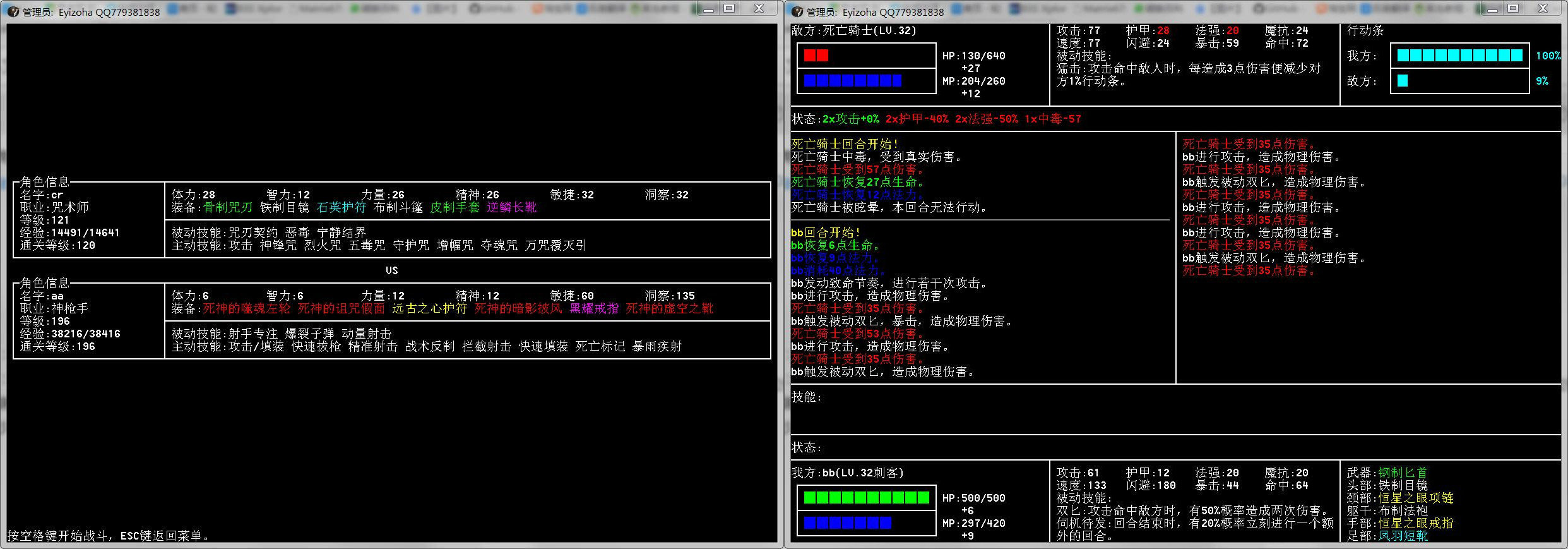Select the 万咒覆灭引 active skill
This screenshot has height=549, width=1568.
[556, 245]
